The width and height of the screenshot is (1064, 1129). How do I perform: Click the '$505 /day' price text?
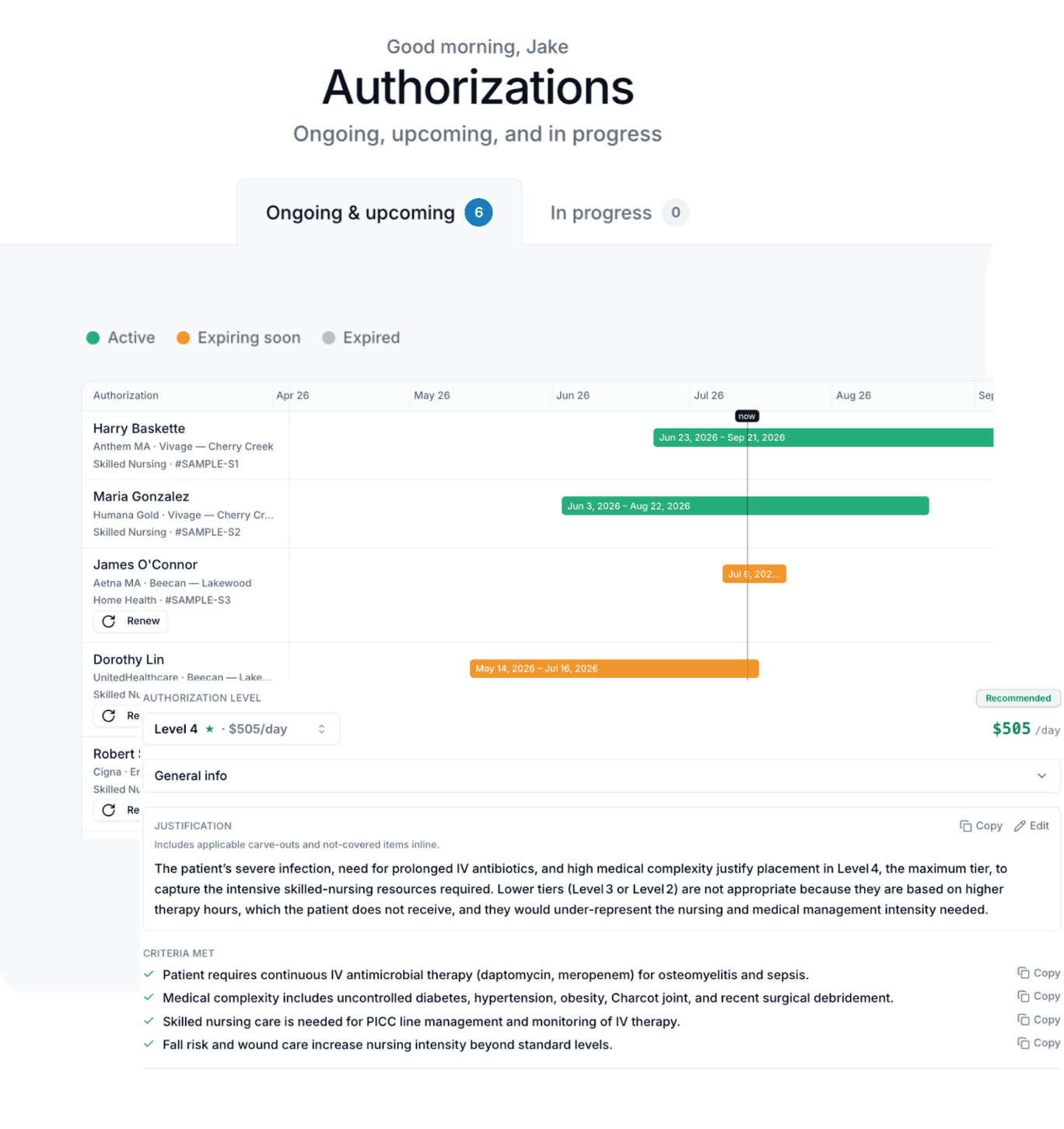click(1026, 729)
